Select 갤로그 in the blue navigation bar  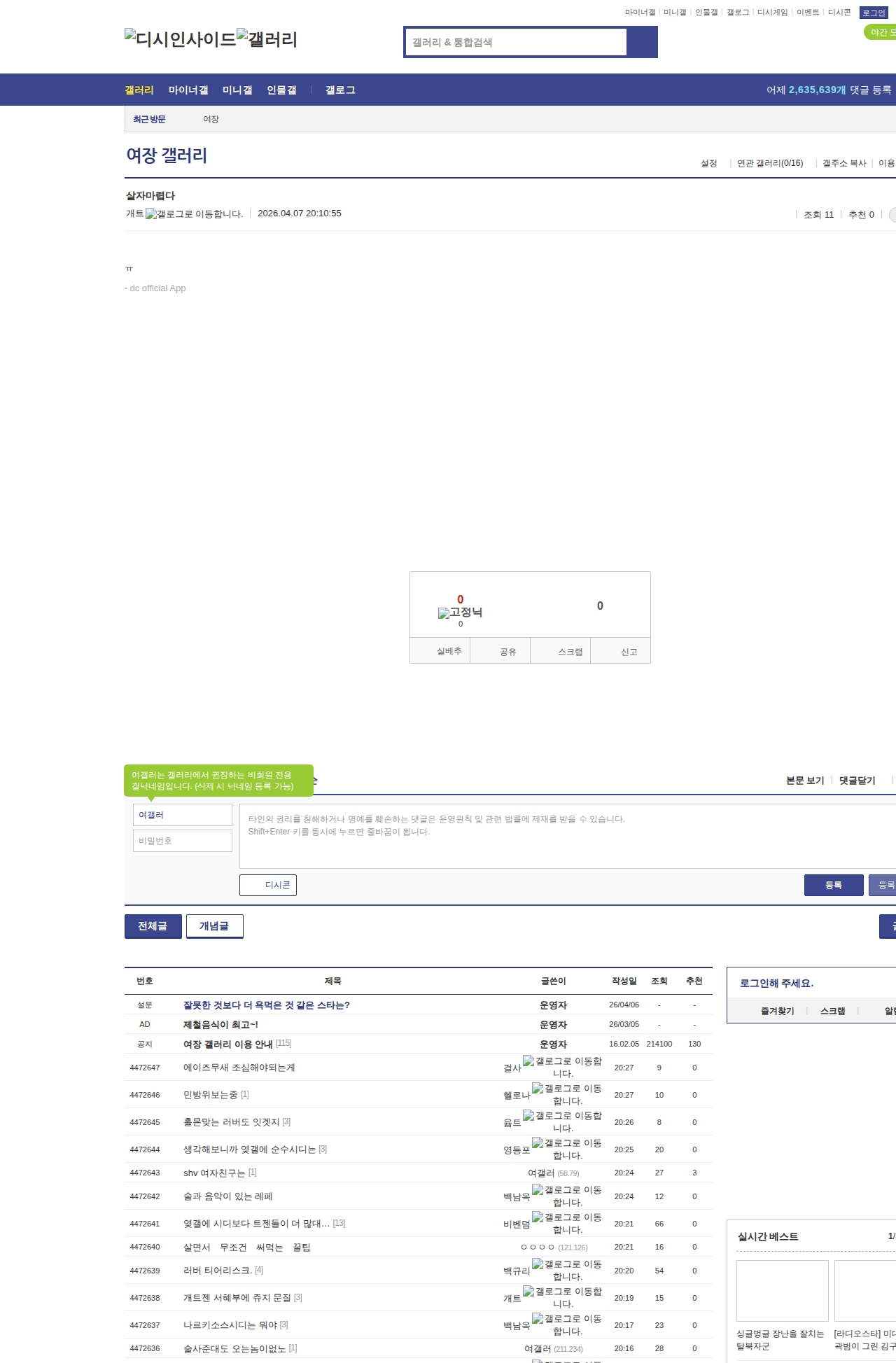(340, 90)
